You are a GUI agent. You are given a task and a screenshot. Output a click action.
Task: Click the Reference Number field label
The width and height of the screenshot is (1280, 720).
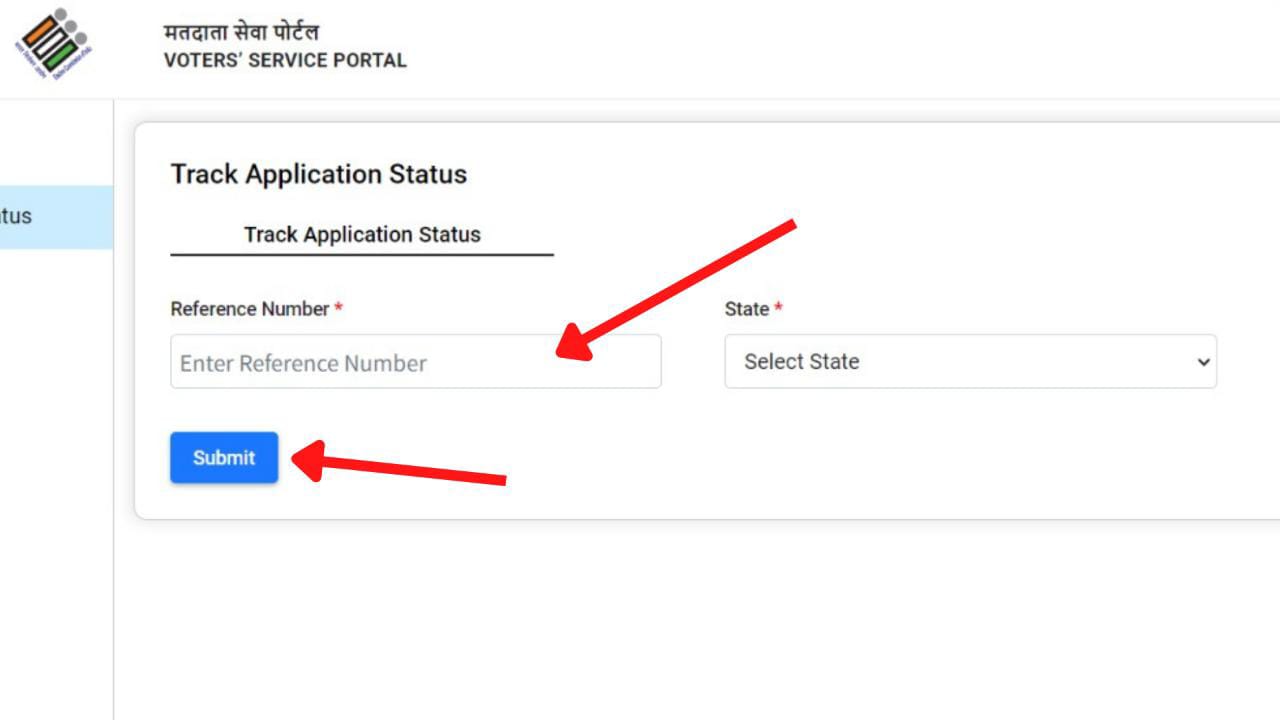pyautogui.click(x=248, y=309)
